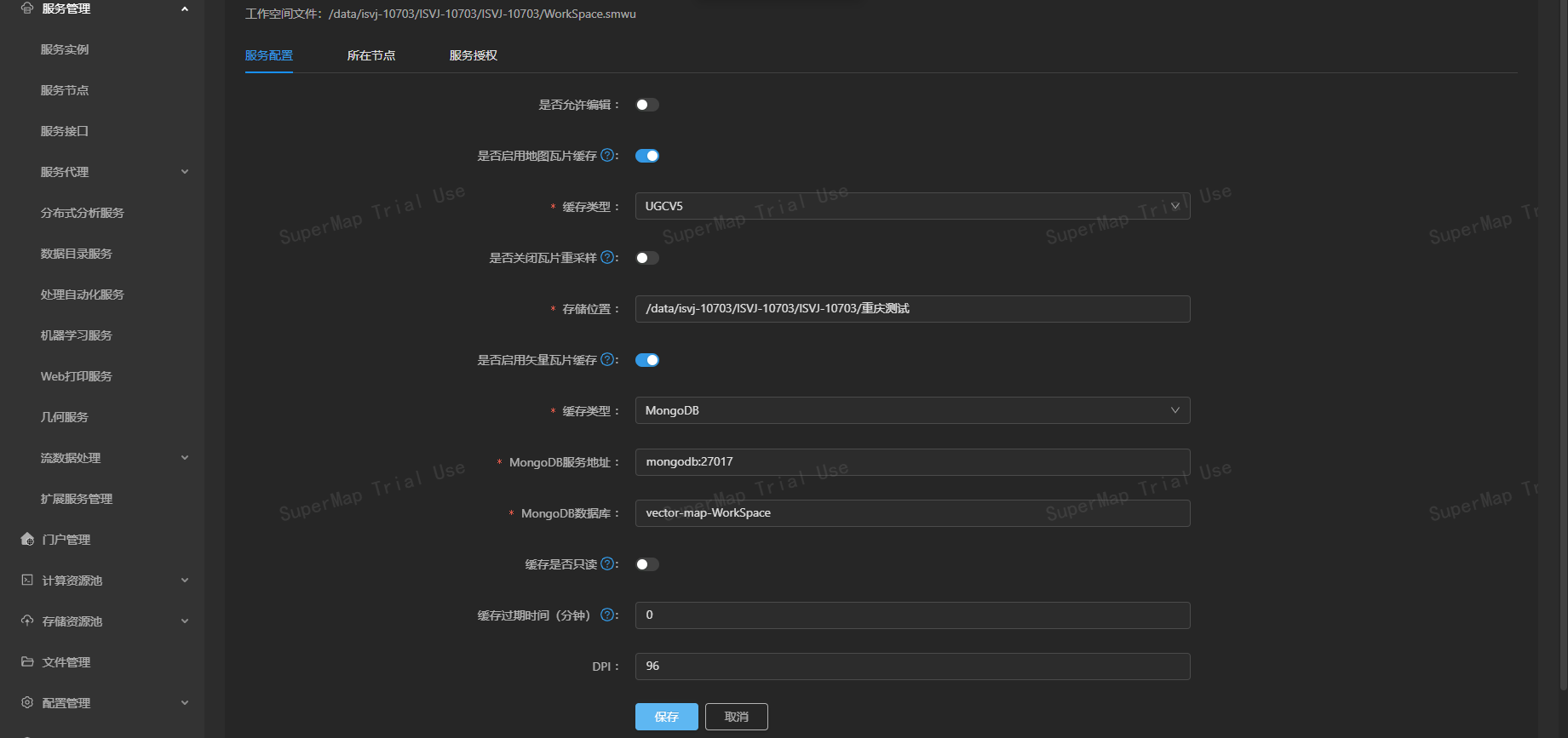Click the 保存 button
The width and height of the screenshot is (1568, 738).
[x=666, y=717]
